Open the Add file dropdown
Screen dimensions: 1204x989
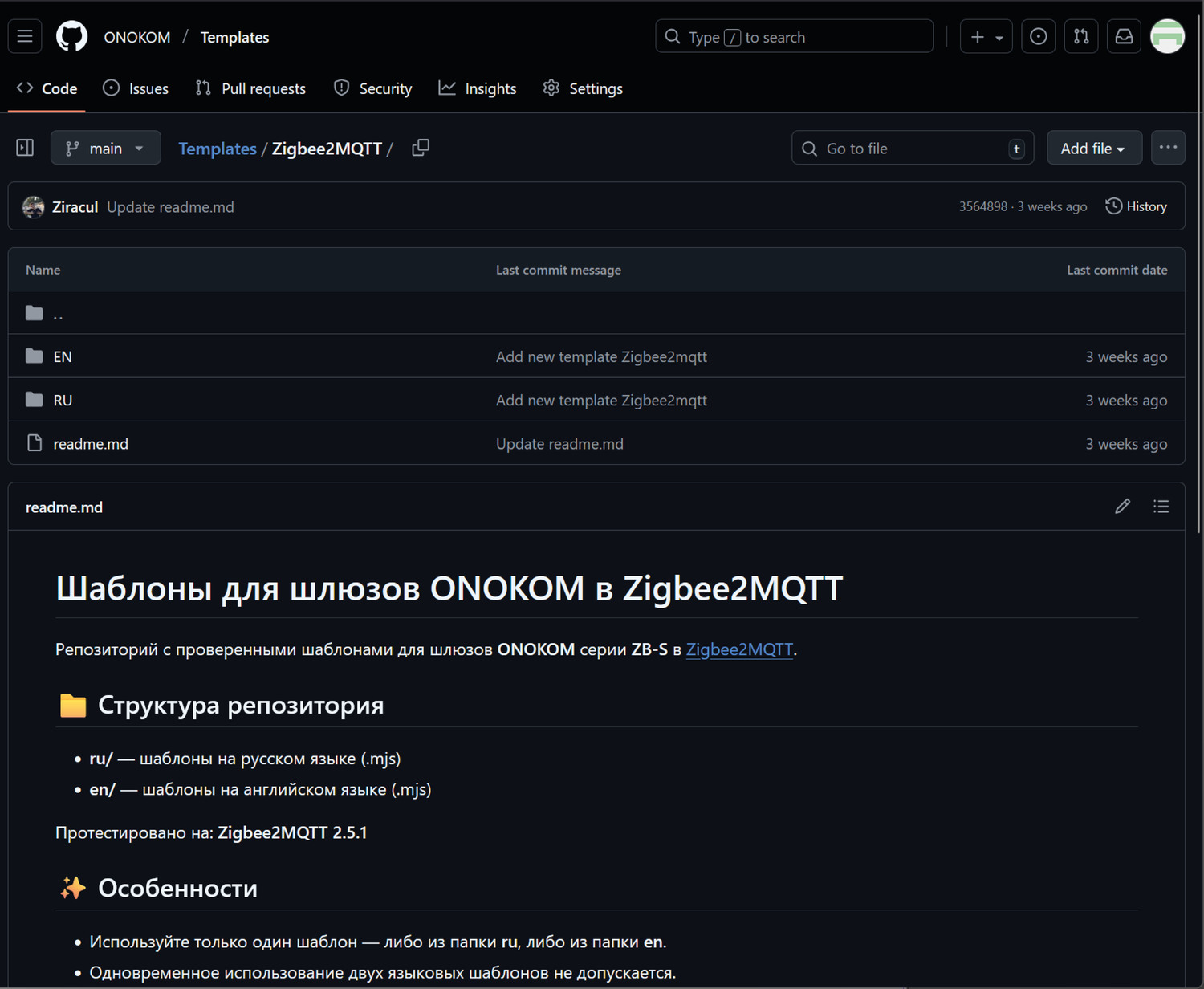click(1093, 149)
